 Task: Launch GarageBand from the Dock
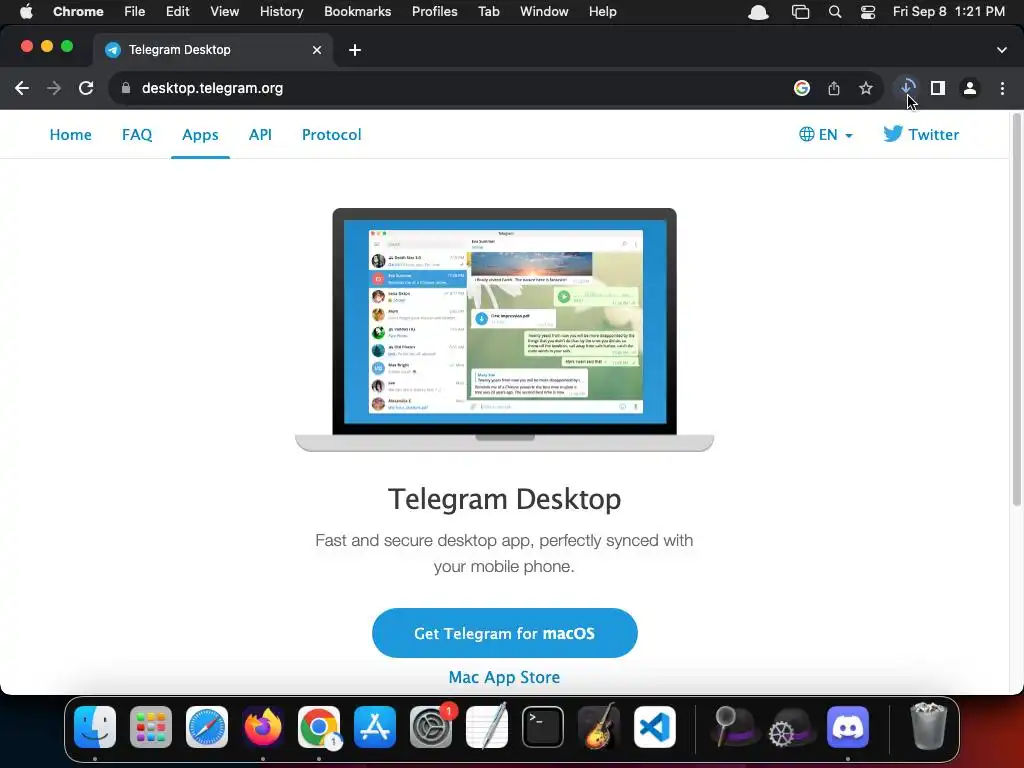(599, 727)
